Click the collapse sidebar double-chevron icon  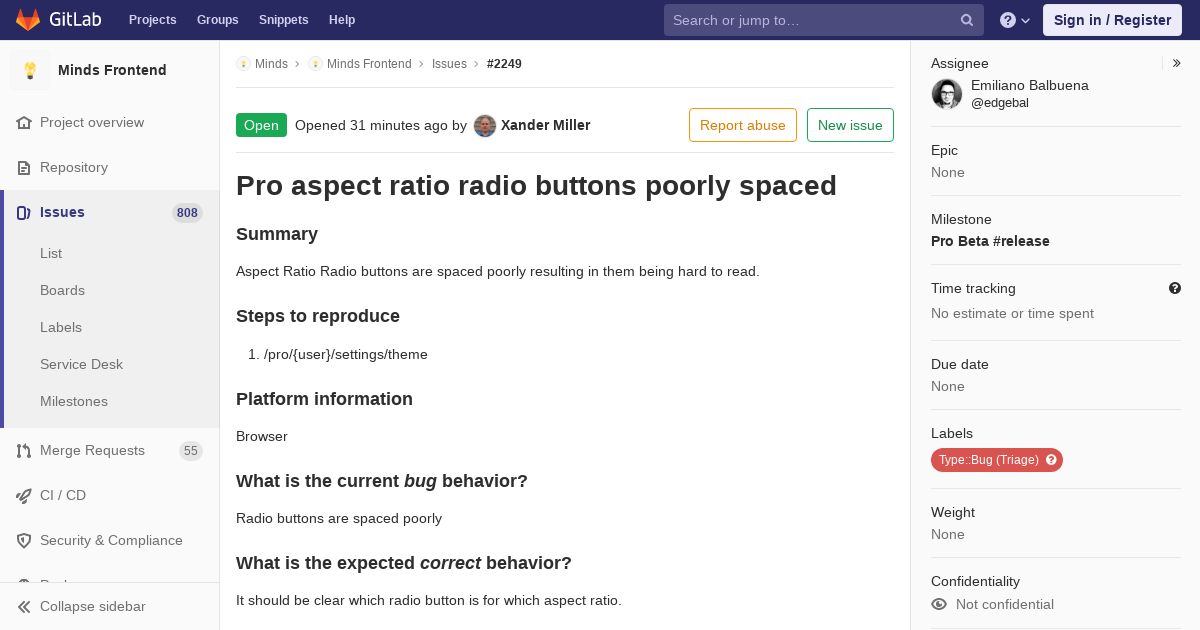pos(24,607)
